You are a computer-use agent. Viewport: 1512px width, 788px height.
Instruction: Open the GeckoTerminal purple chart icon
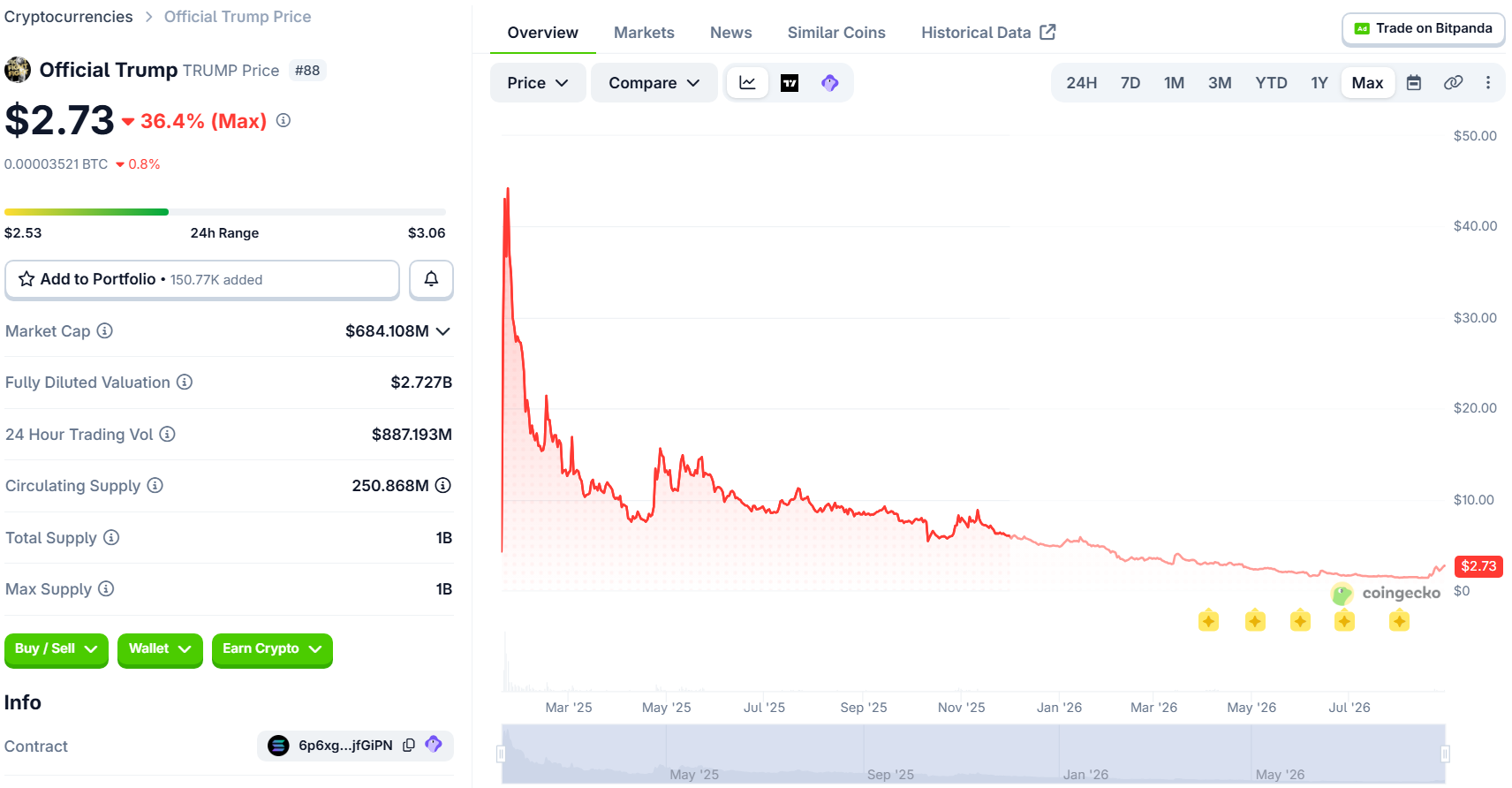pyautogui.click(x=829, y=83)
